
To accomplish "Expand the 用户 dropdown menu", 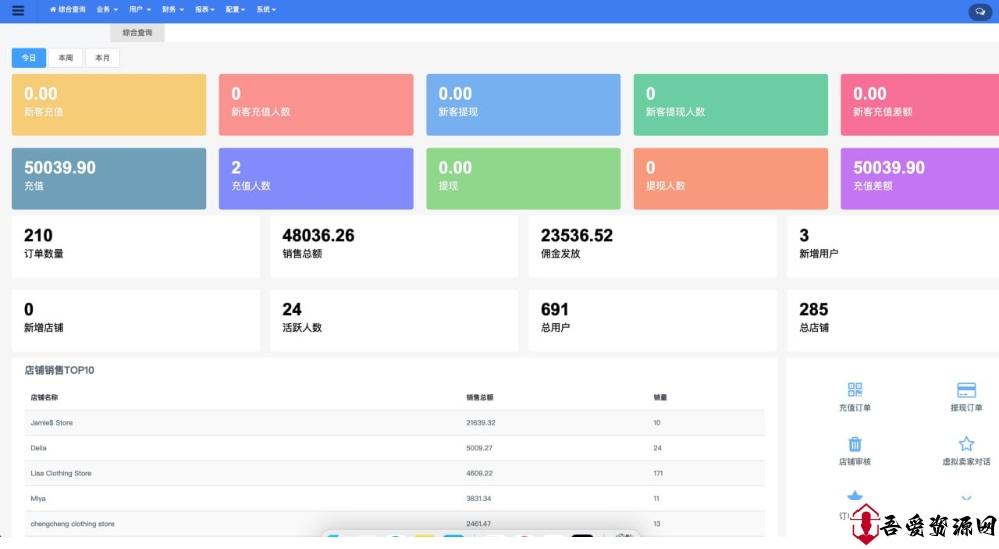I will pyautogui.click(x=140, y=9).
